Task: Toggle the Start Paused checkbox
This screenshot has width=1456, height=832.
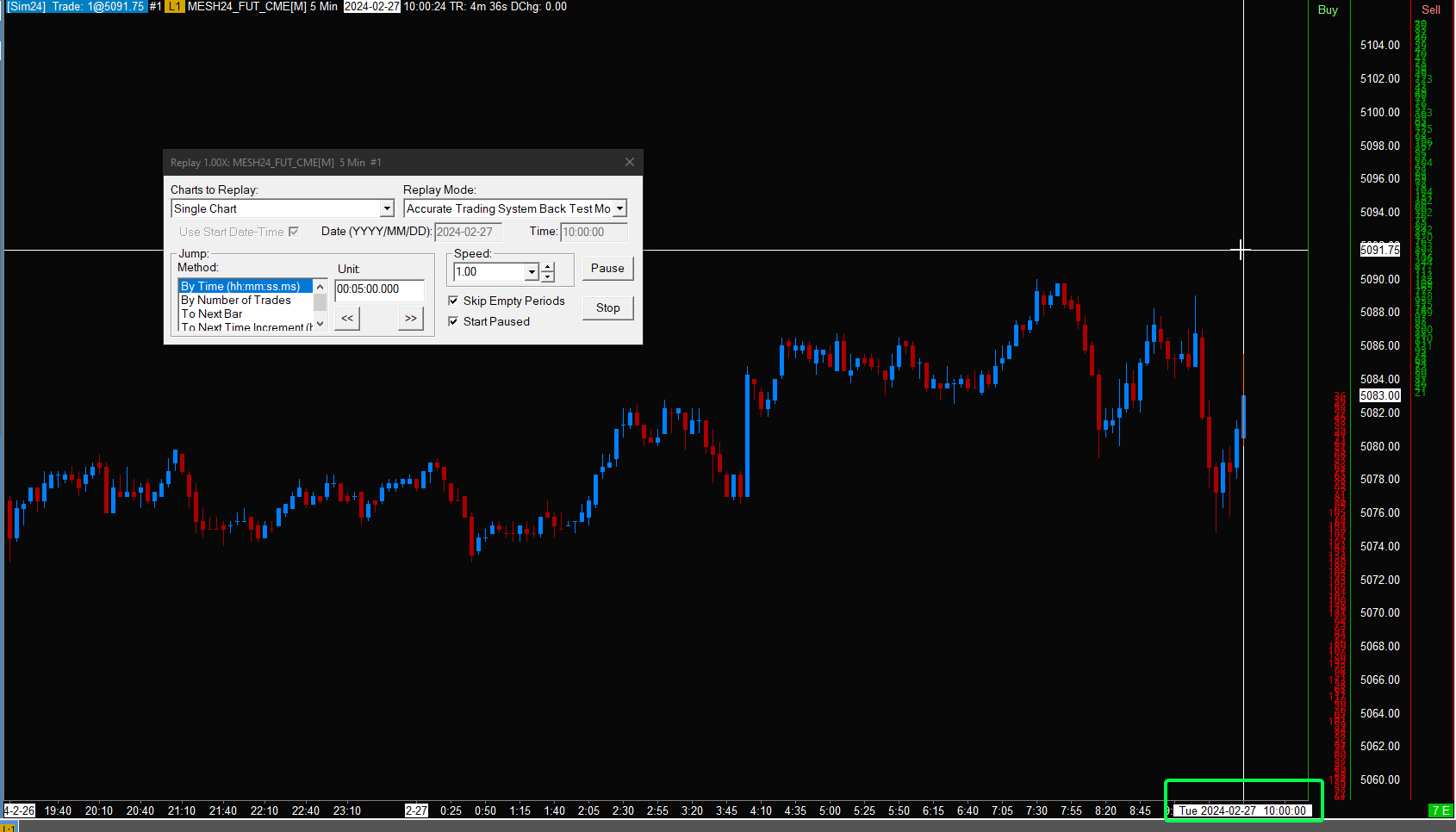Action: (453, 321)
